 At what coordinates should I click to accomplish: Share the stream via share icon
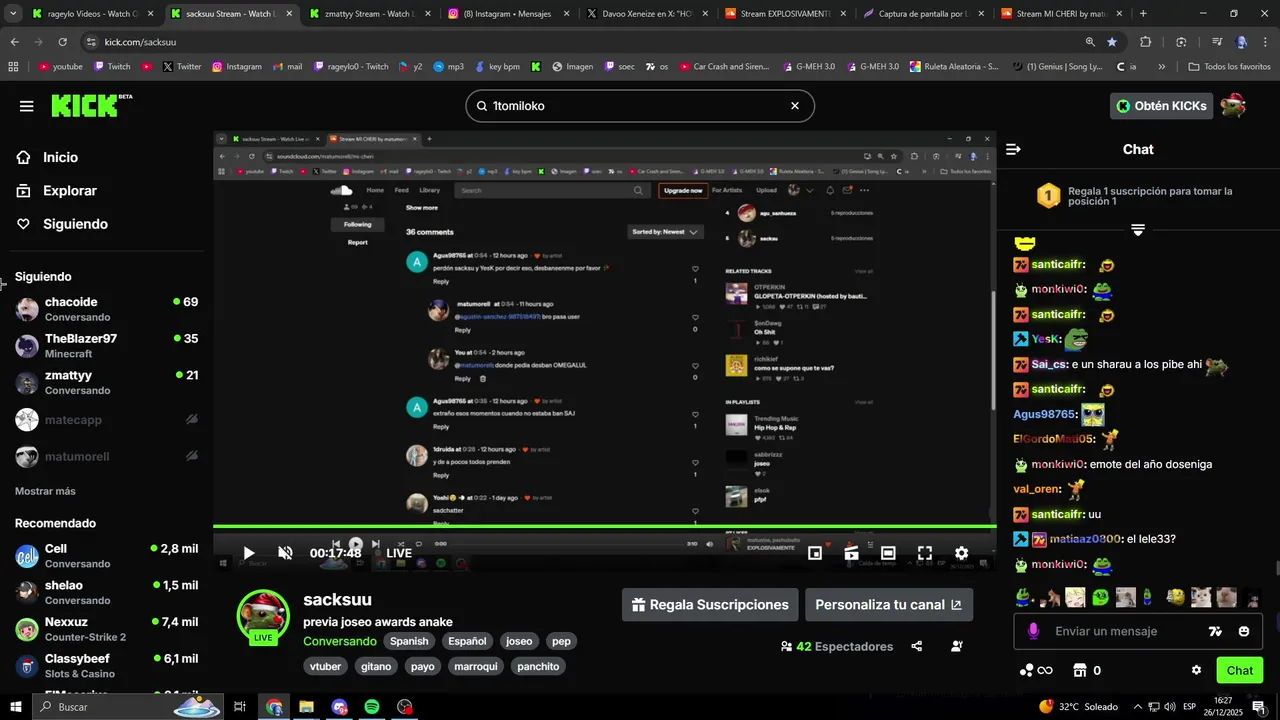917,646
